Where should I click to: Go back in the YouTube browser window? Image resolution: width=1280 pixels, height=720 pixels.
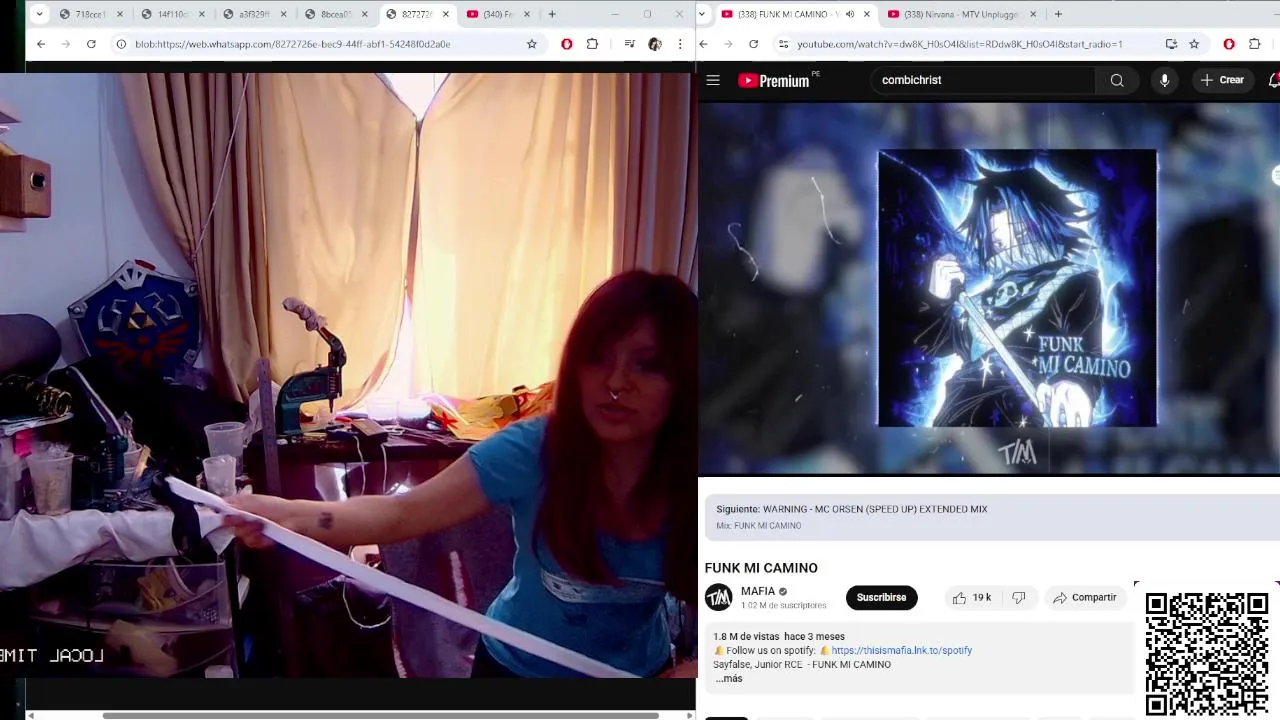703,44
